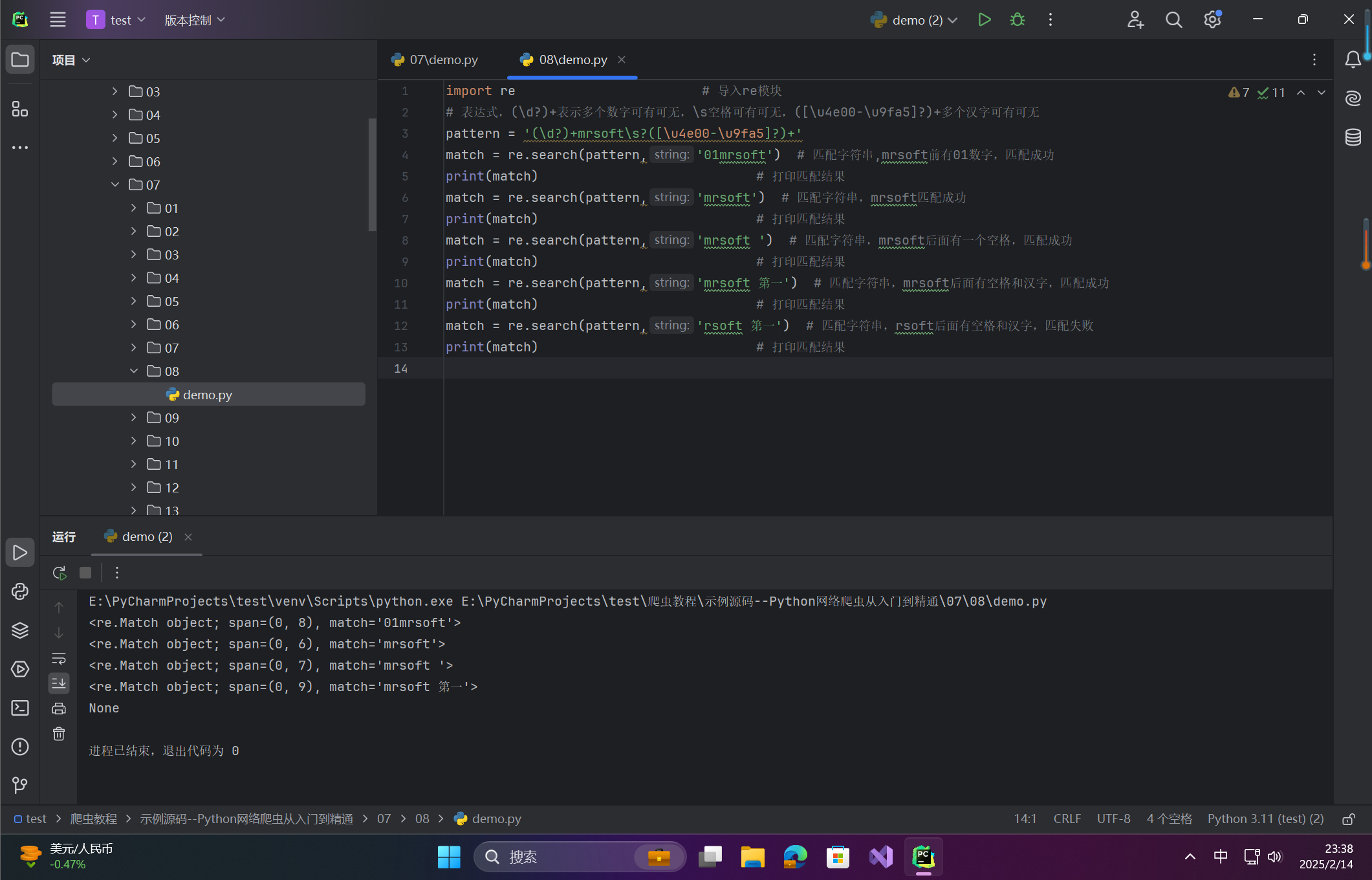Change UTF-8 file encoding

point(1113,819)
